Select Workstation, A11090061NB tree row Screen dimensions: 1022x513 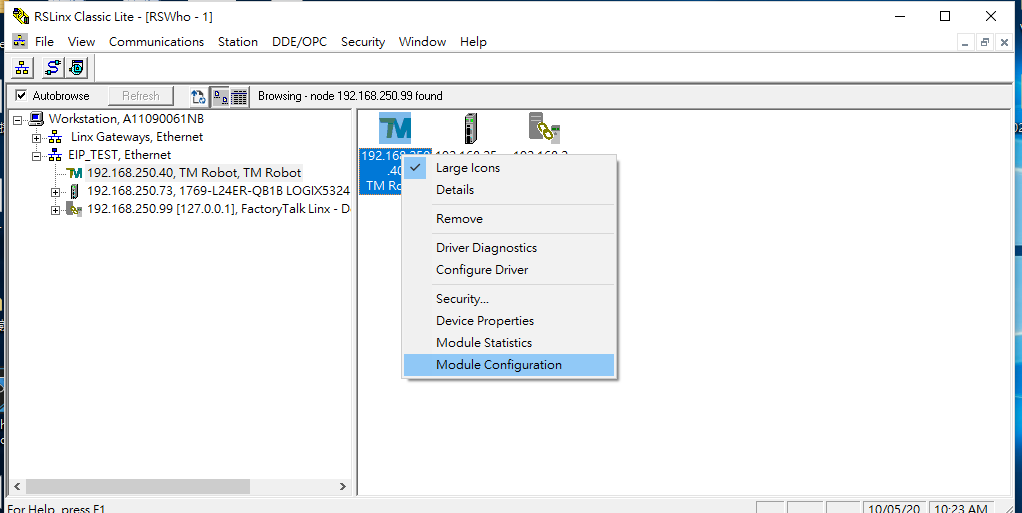pyautogui.click(x=126, y=119)
